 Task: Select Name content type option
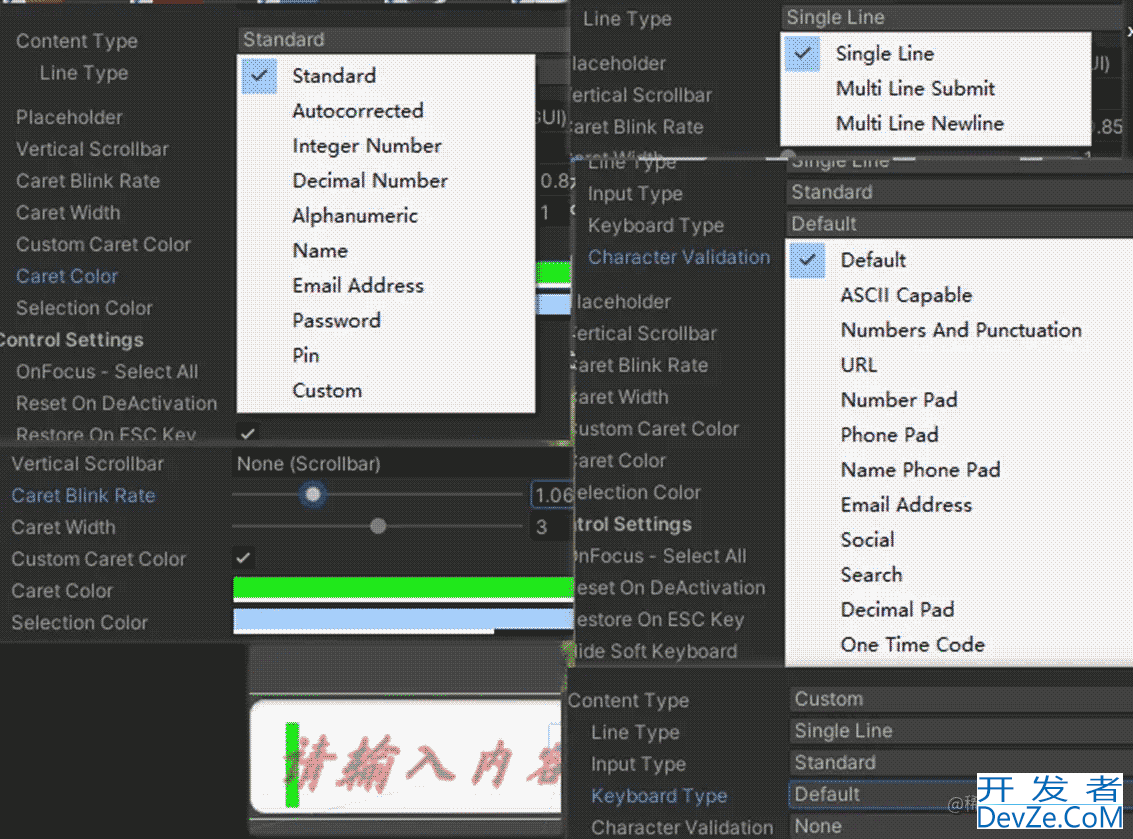[x=320, y=251]
